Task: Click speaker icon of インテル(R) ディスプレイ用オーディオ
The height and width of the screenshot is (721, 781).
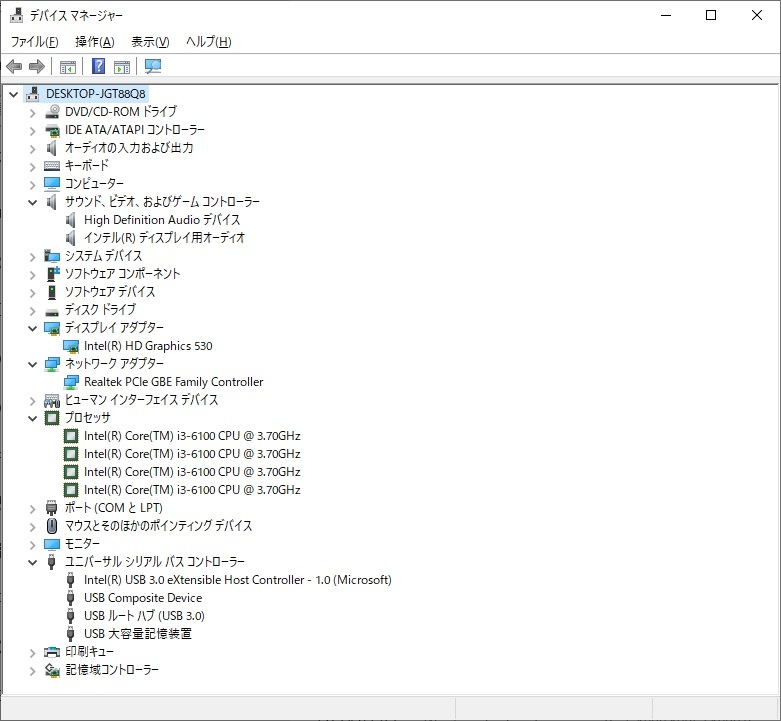Action: coord(71,238)
